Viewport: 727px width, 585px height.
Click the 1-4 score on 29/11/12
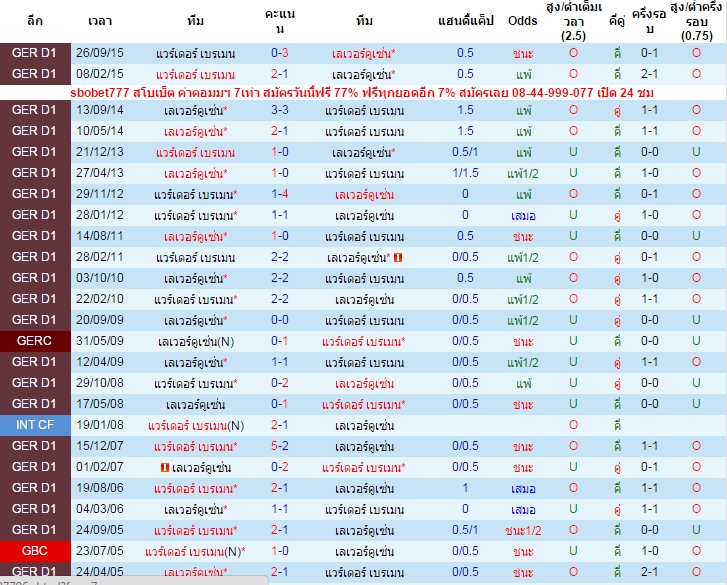click(280, 194)
